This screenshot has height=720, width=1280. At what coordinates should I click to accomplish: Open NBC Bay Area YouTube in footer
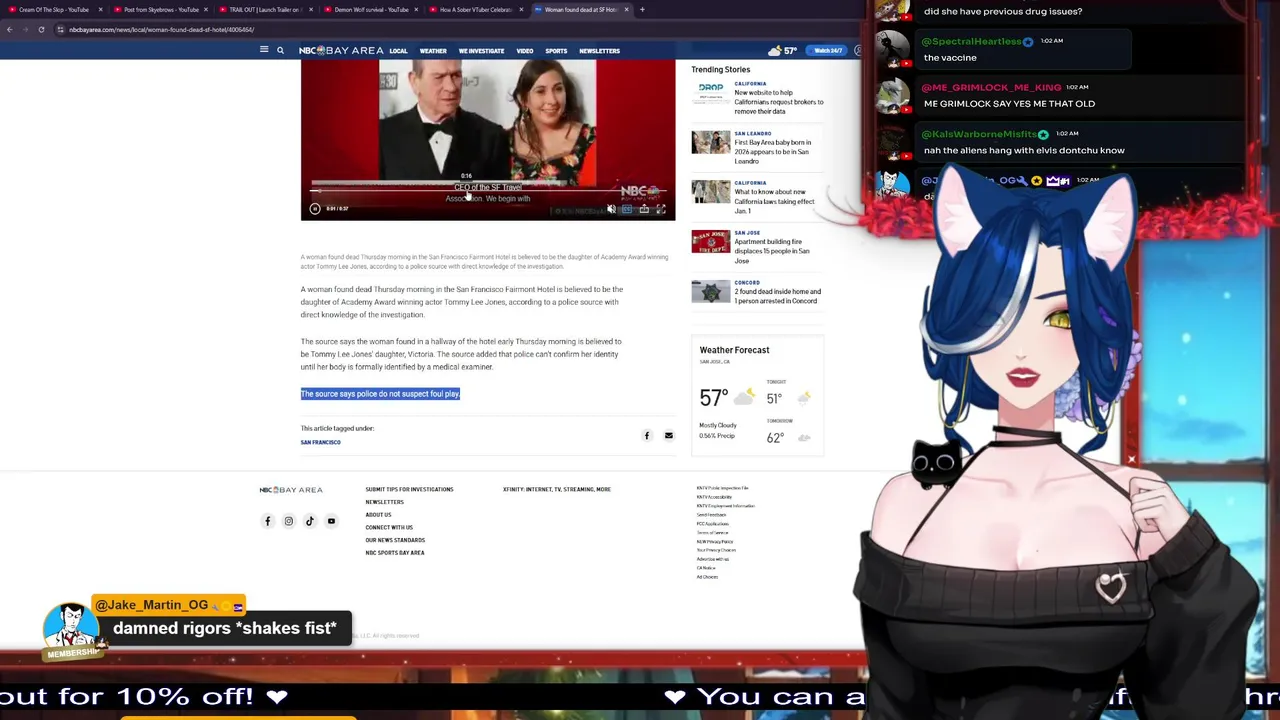click(x=331, y=521)
